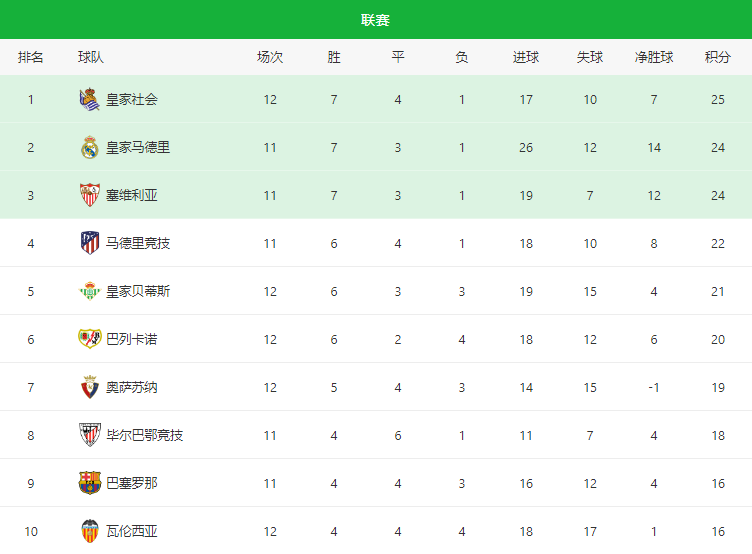Click the 积分 column header

pyautogui.click(x=717, y=57)
